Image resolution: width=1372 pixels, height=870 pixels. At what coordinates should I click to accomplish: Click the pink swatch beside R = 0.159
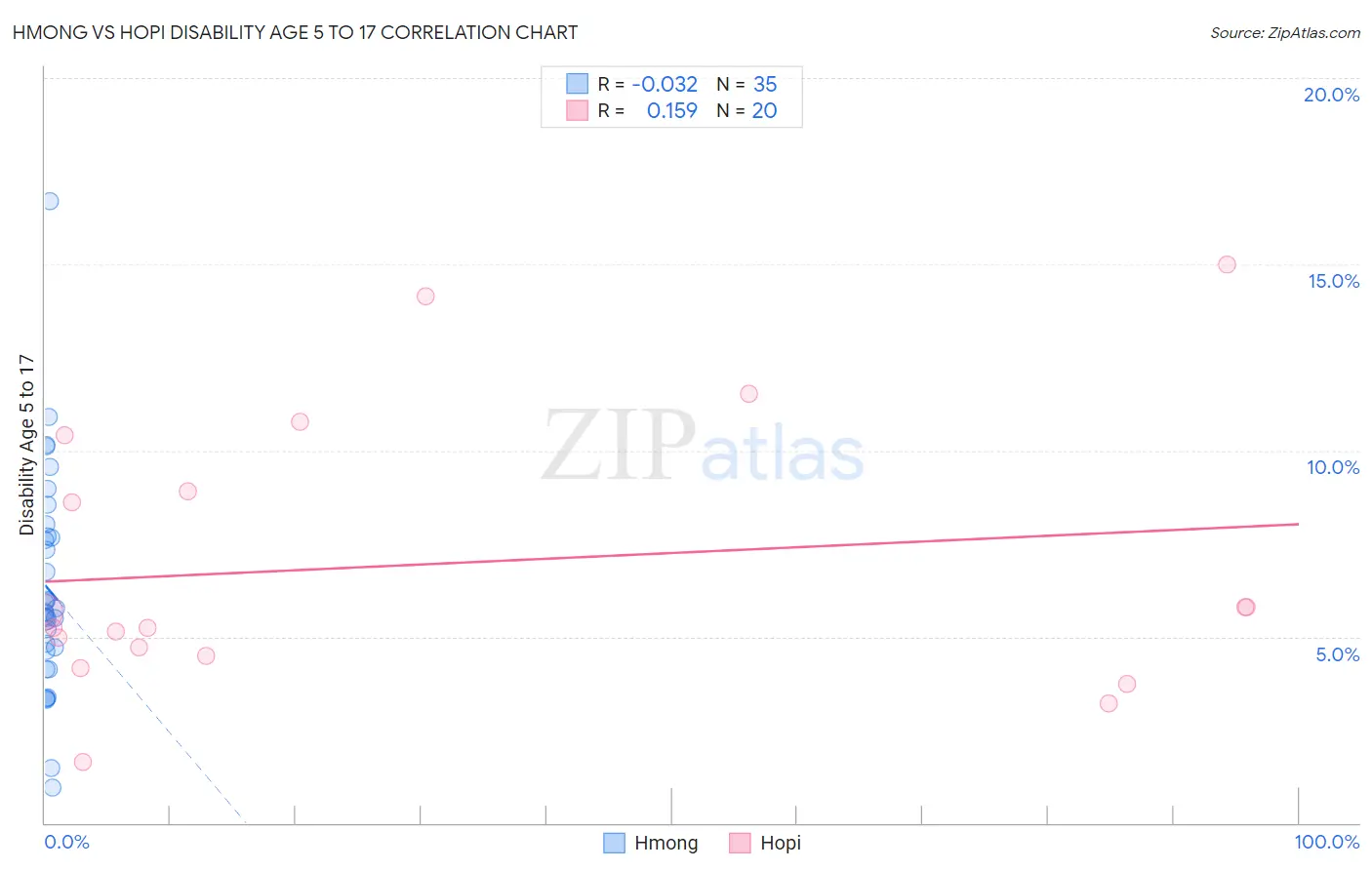tap(577, 110)
